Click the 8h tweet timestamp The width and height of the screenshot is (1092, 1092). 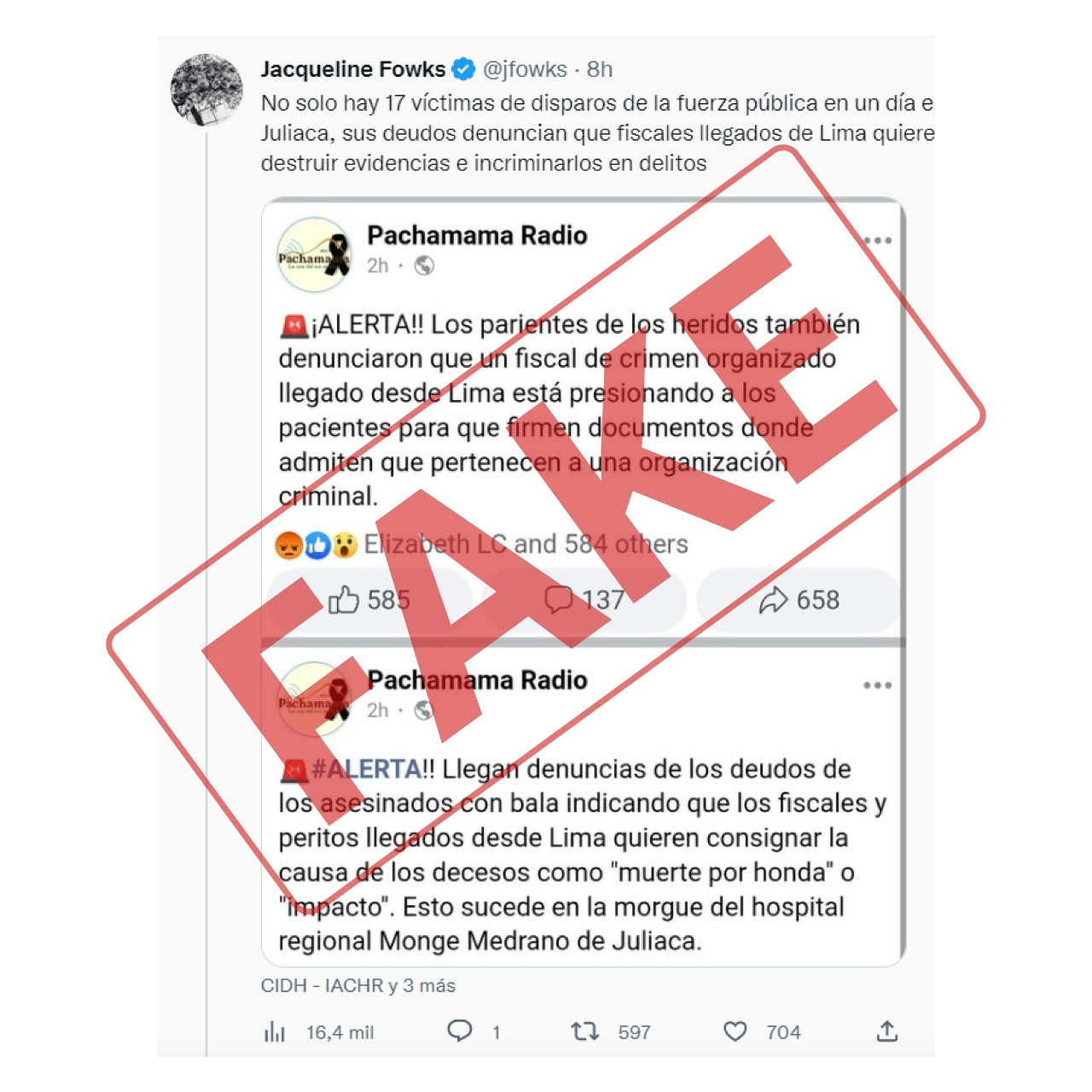(x=600, y=69)
